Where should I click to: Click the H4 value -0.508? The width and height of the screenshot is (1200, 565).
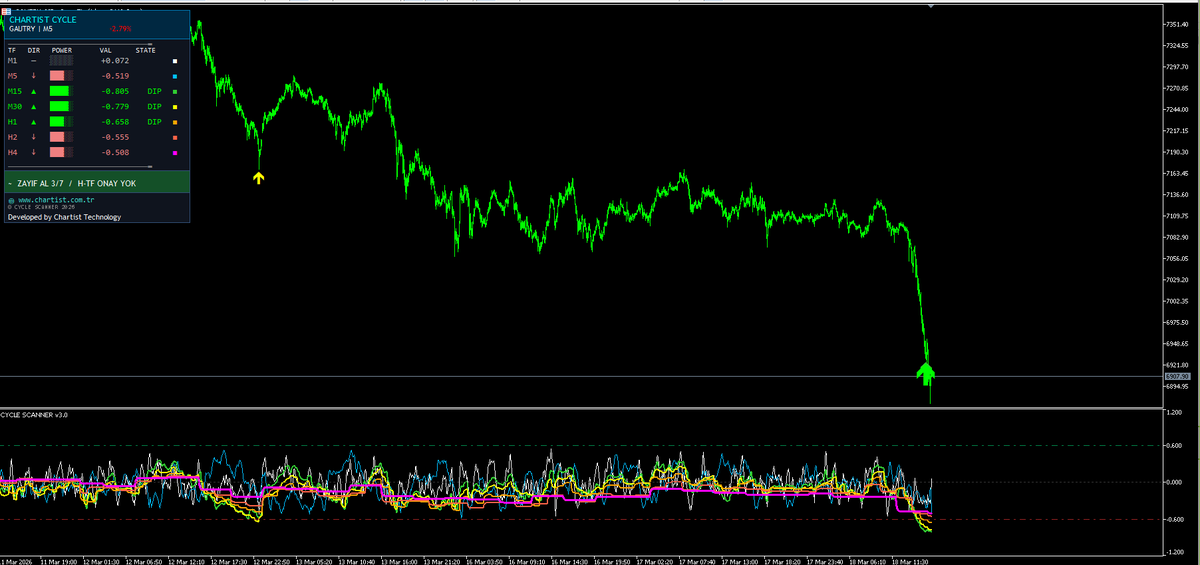click(114, 152)
